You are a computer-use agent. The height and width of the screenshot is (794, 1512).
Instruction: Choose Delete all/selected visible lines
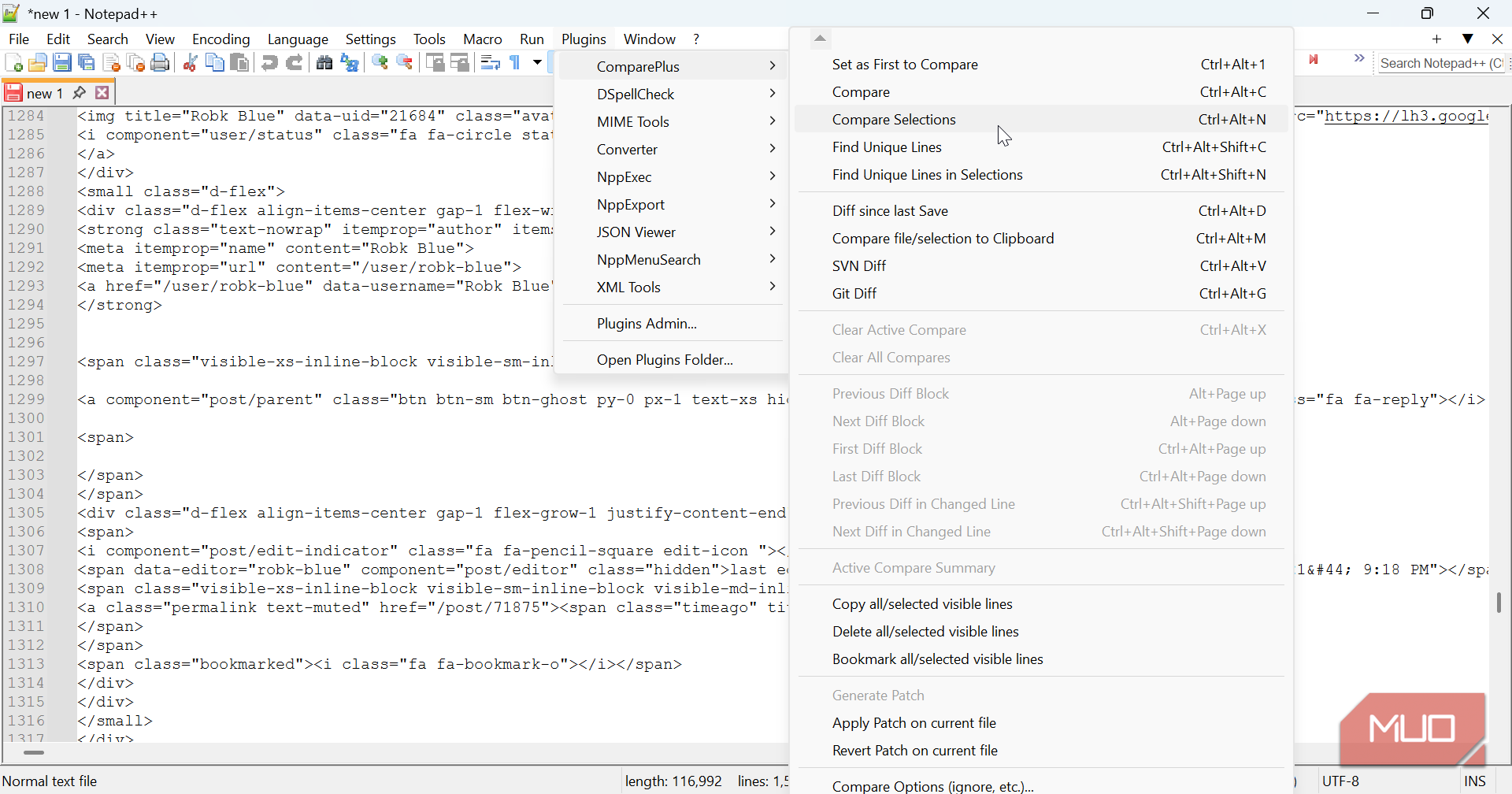pyautogui.click(x=1042, y=632)
